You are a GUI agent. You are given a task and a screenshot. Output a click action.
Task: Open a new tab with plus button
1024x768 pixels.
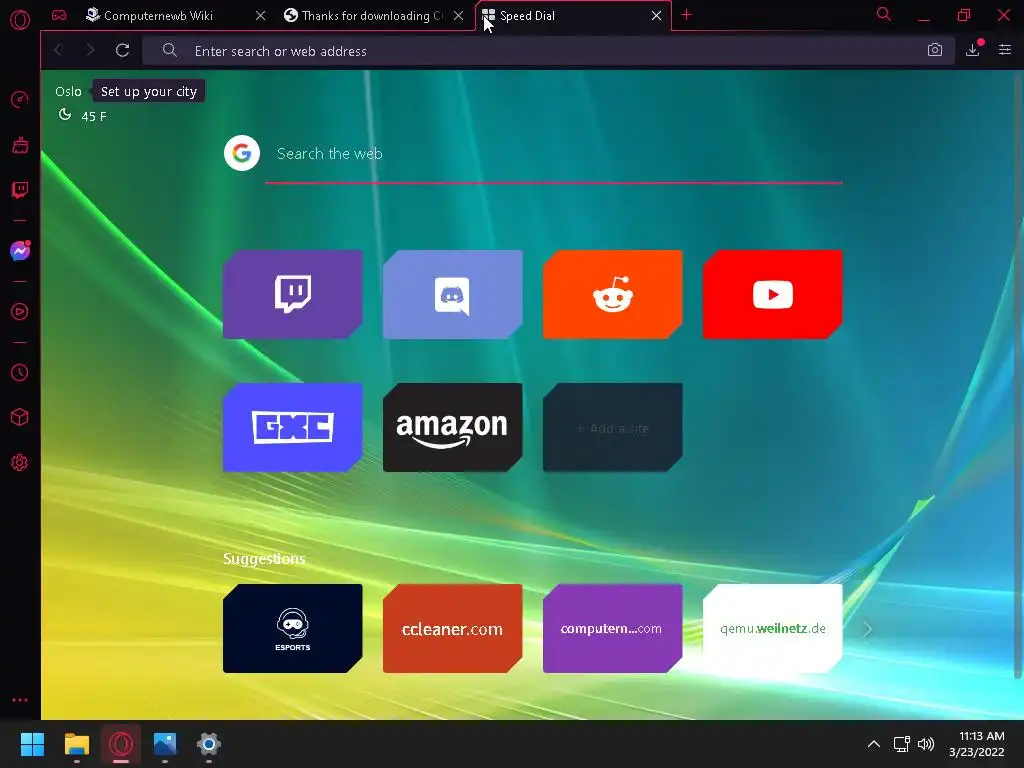click(x=686, y=15)
